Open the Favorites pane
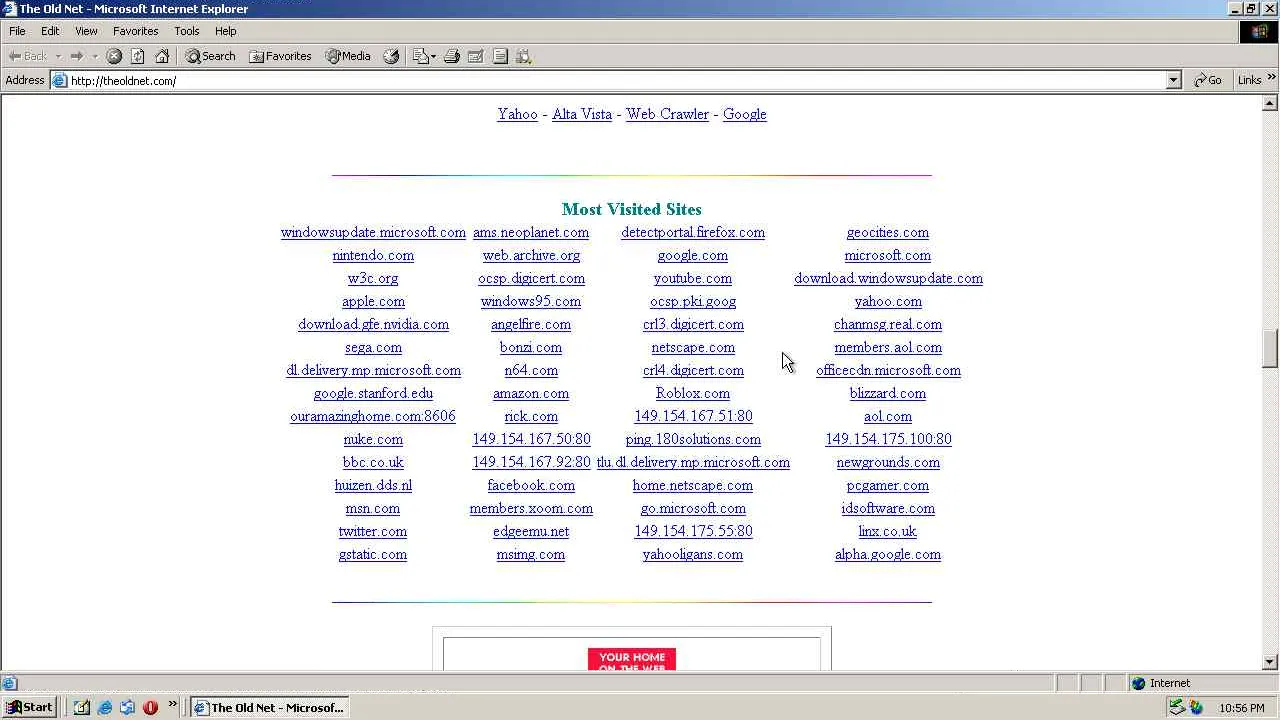Viewport: 1280px width, 720px height. click(280, 56)
